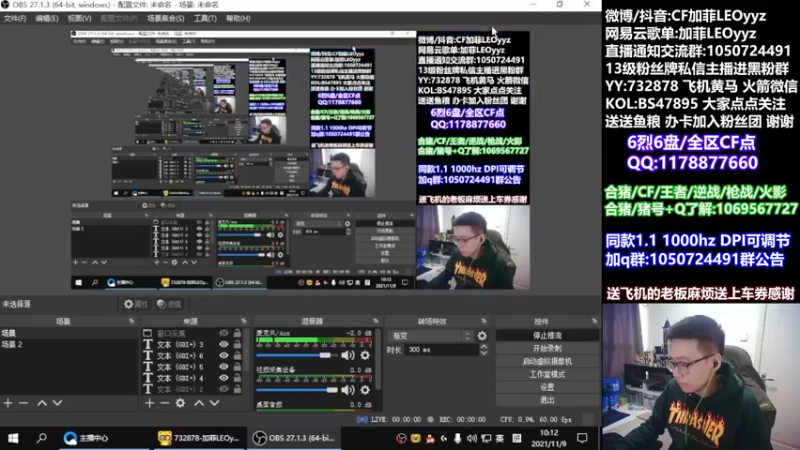Open the 帮助(H) menu
Image resolution: width=800 pixels, height=450 pixels.
[x=238, y=18]
